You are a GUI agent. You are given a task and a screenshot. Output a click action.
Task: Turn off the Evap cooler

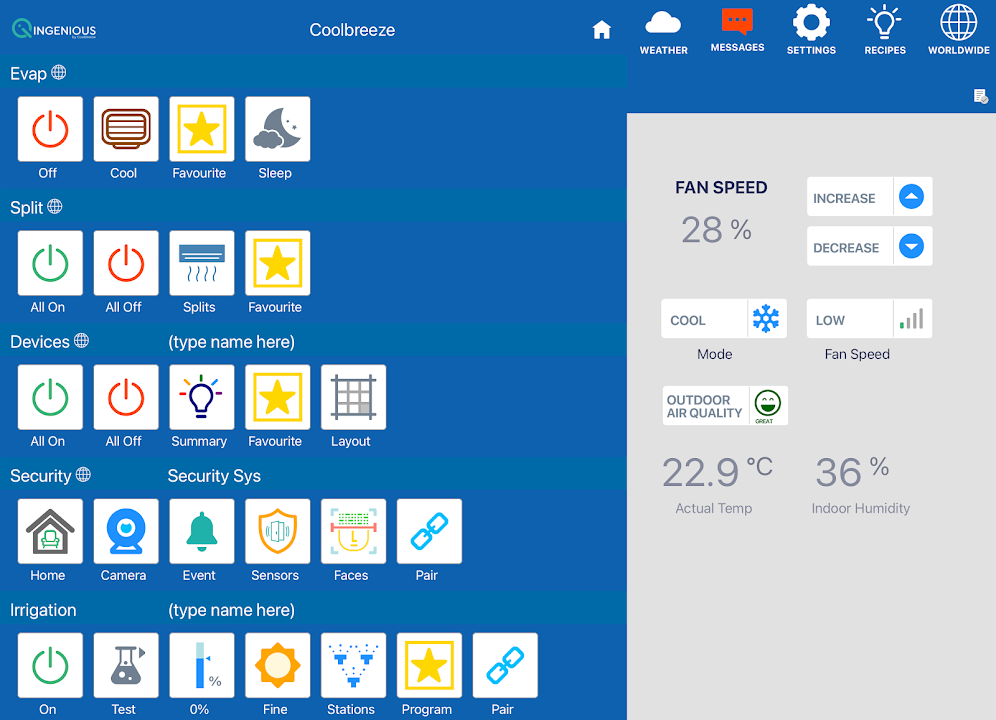click(x=50, y=129)
